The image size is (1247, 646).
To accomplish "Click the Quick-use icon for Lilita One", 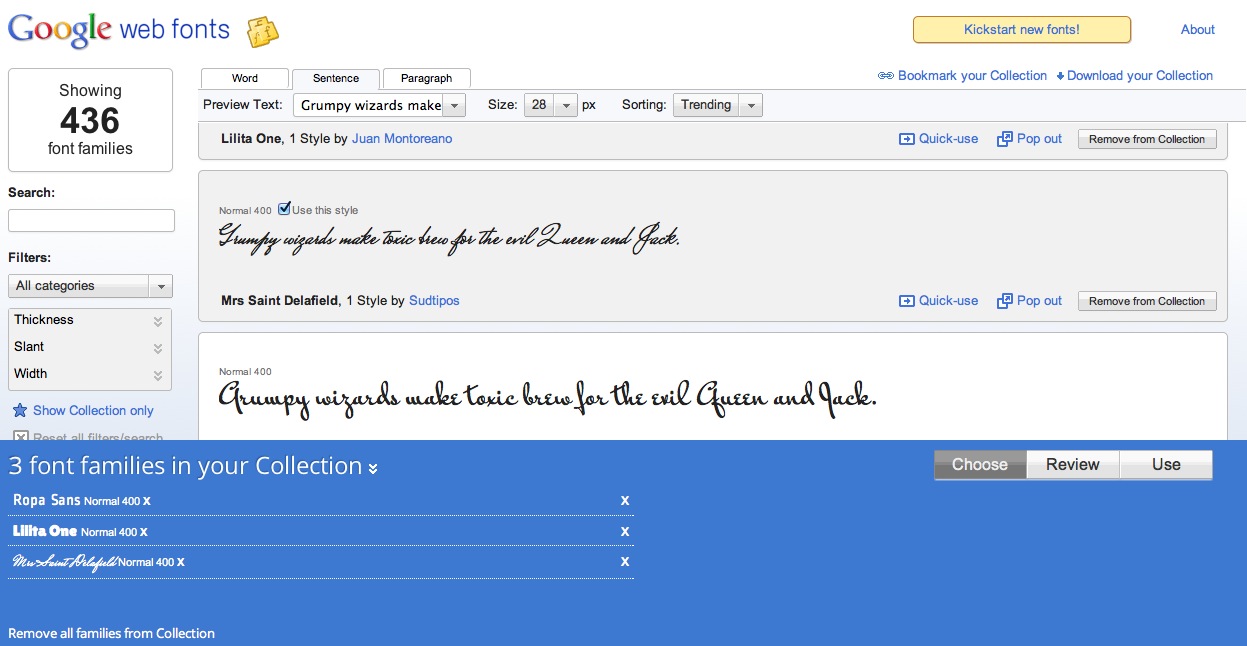I will tap(907, 139).
